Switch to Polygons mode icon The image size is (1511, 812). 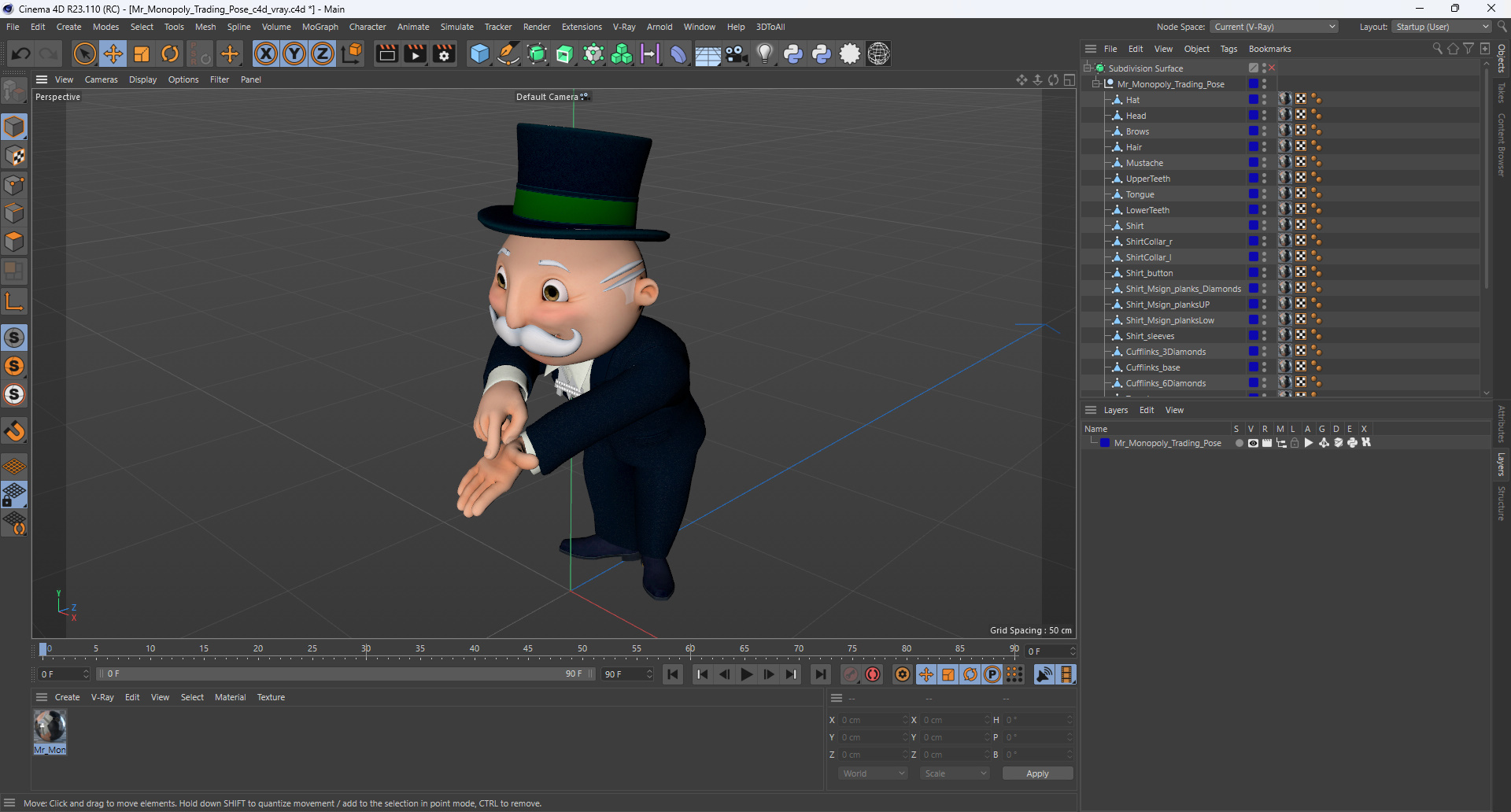click(14, 242)
